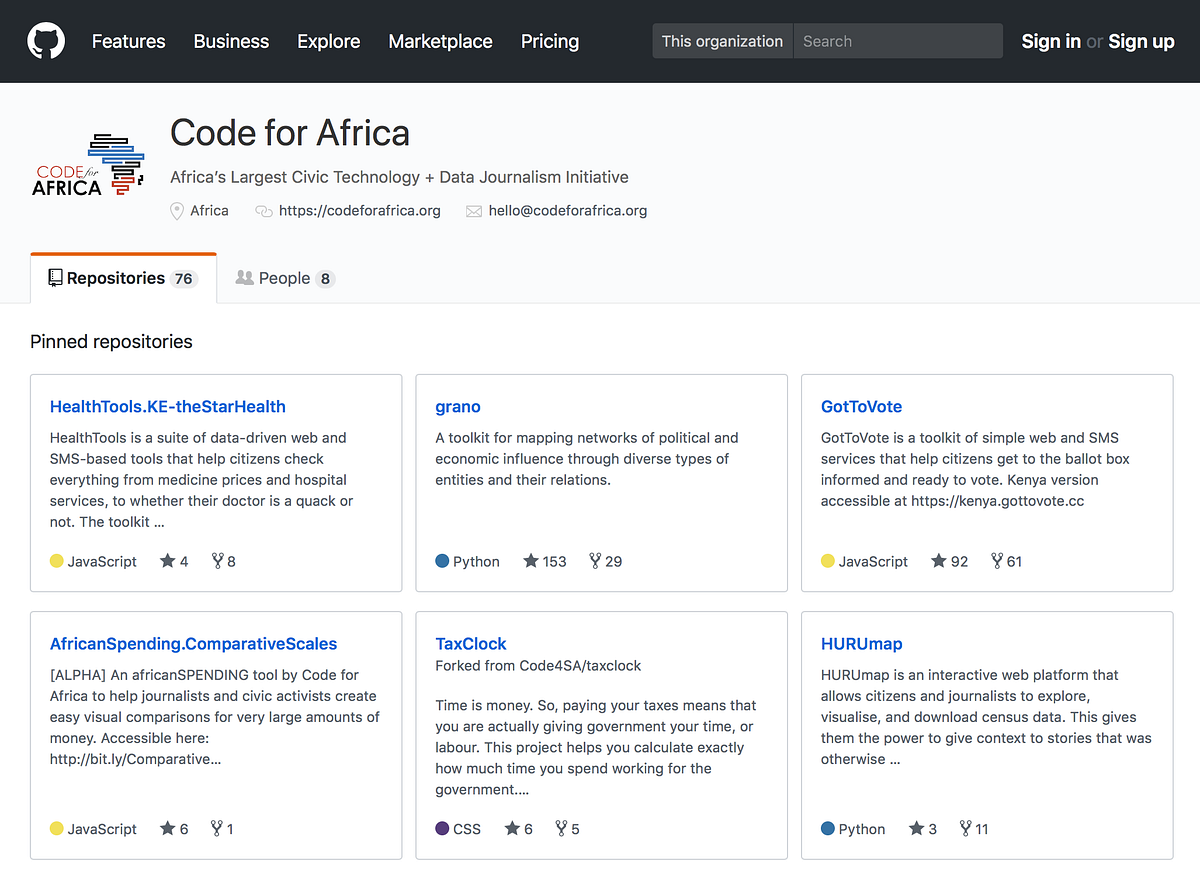The width and height of the screenshot is (1200, 889).
Task: Click the star icon on HealthTools.KE-theStarHealth card
Action: tap(167, 561)
